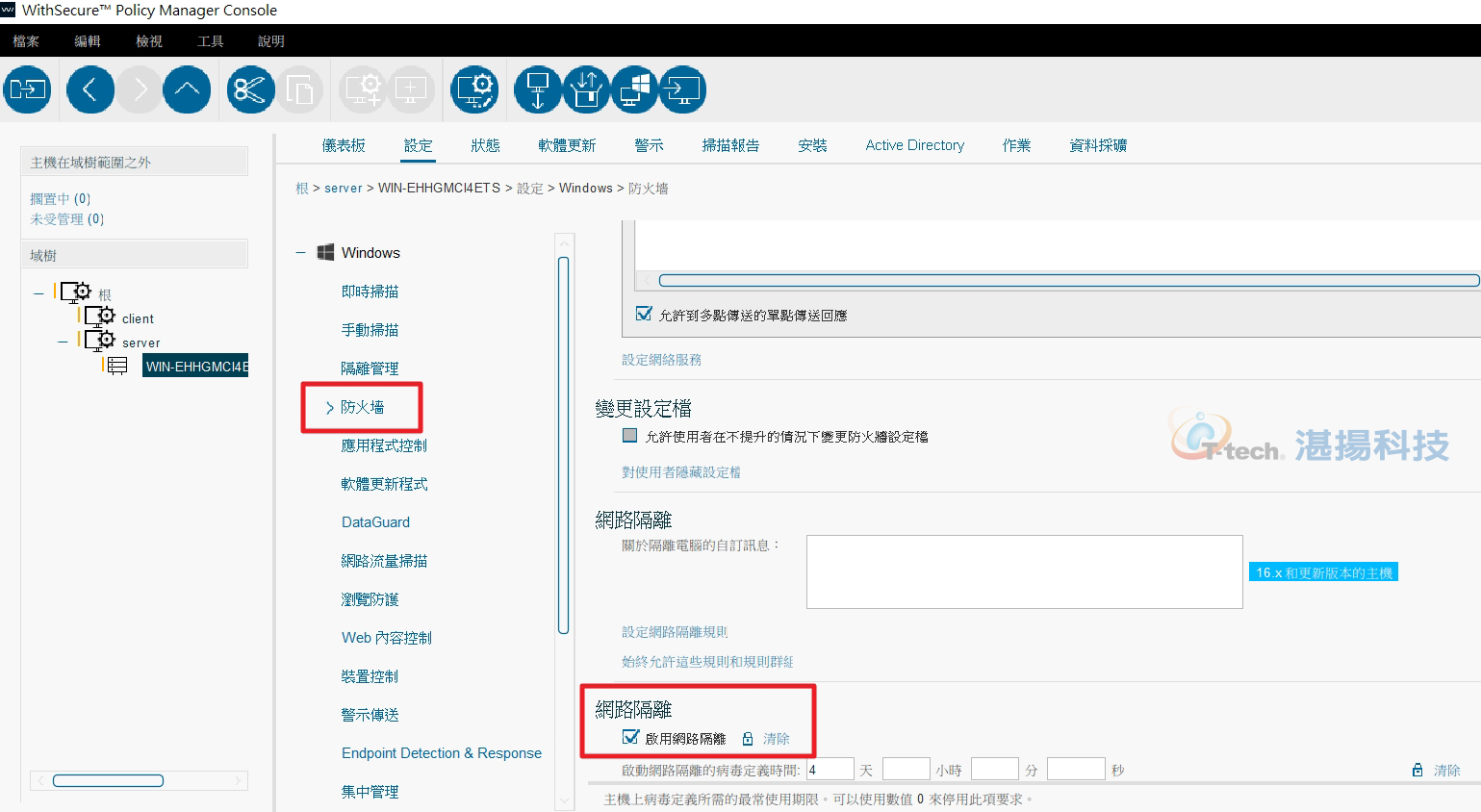This screenshot has height=812, width=1481.
Task: Go forward with the right arrow toolbar button
Action: pos(140,89)
